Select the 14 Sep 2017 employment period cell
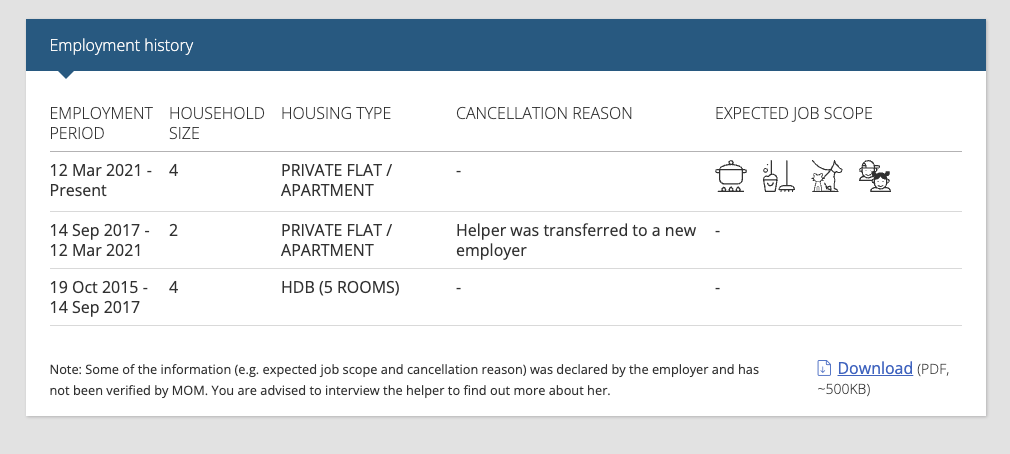 (100, 240)
